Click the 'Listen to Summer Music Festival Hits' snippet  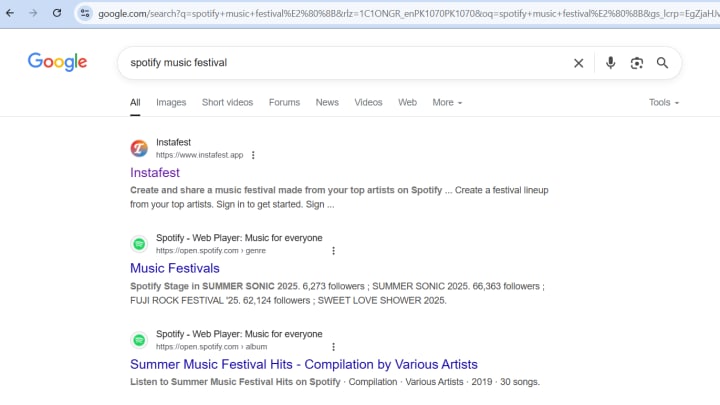pyautogui.click(x=335, y=382)
